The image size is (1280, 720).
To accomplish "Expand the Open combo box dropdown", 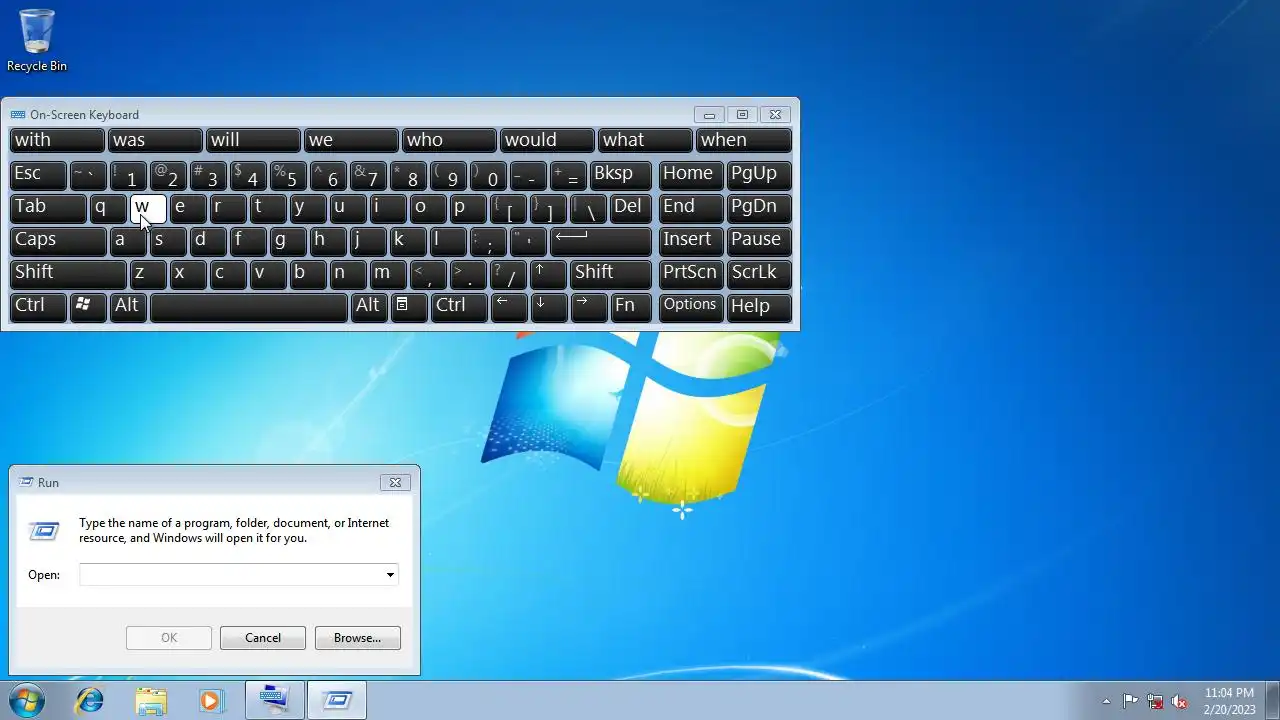I will click(390, 575).
